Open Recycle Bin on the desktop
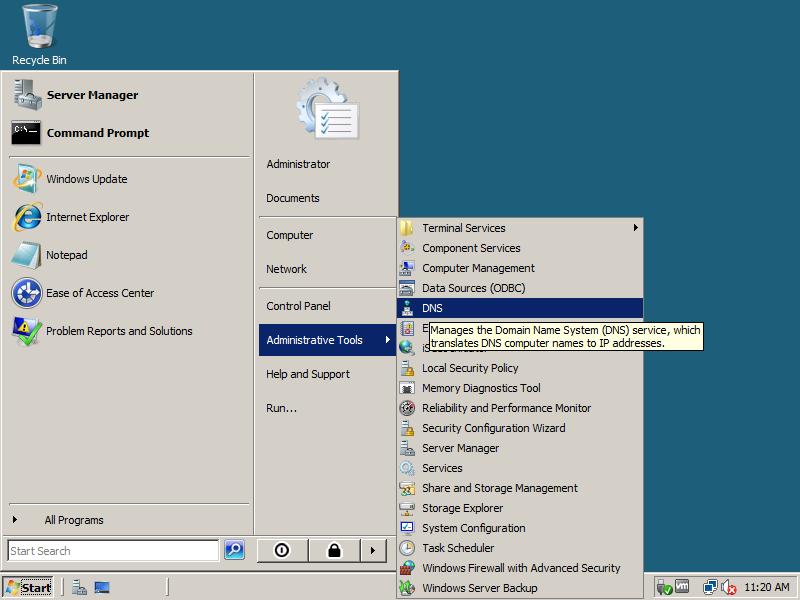 39,35
